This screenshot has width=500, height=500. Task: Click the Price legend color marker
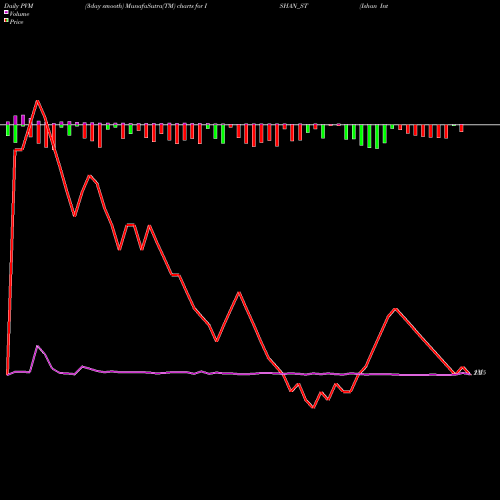click(6, 21)
